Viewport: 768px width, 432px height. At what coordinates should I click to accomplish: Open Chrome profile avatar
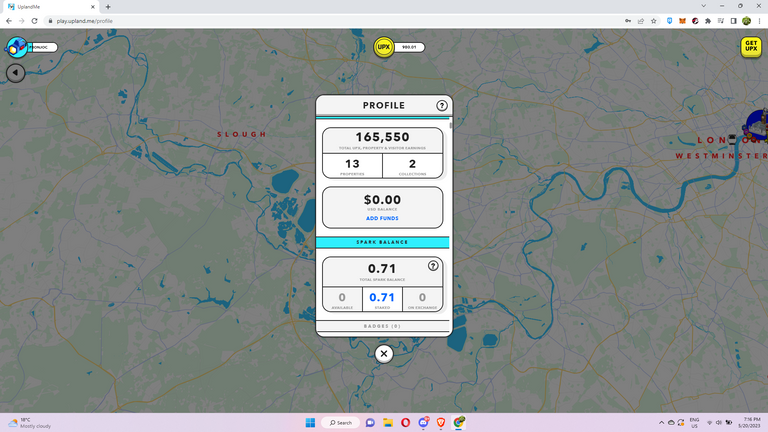coord(746,21)
